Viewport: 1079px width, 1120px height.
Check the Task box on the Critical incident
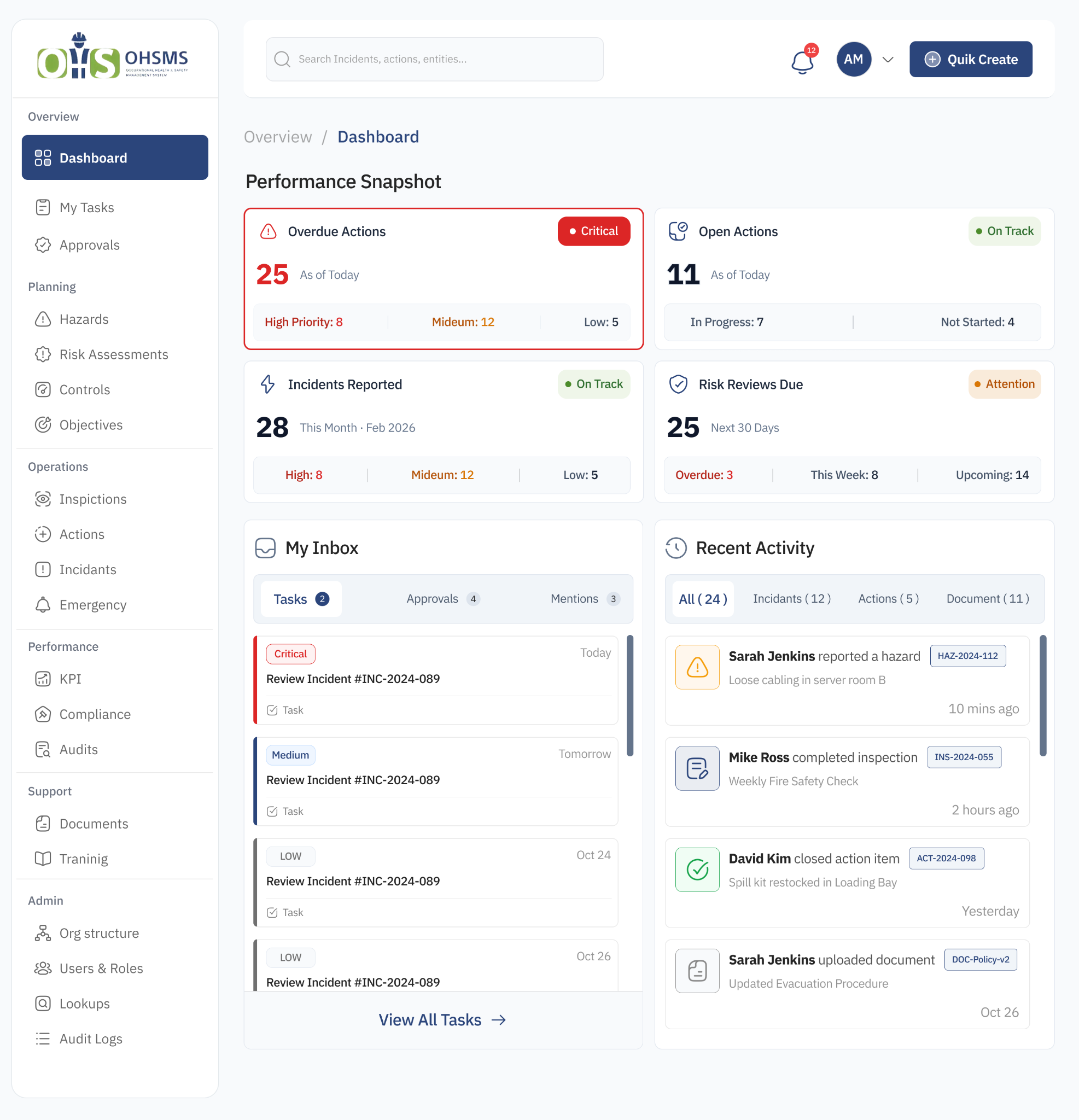coord(272,710)
